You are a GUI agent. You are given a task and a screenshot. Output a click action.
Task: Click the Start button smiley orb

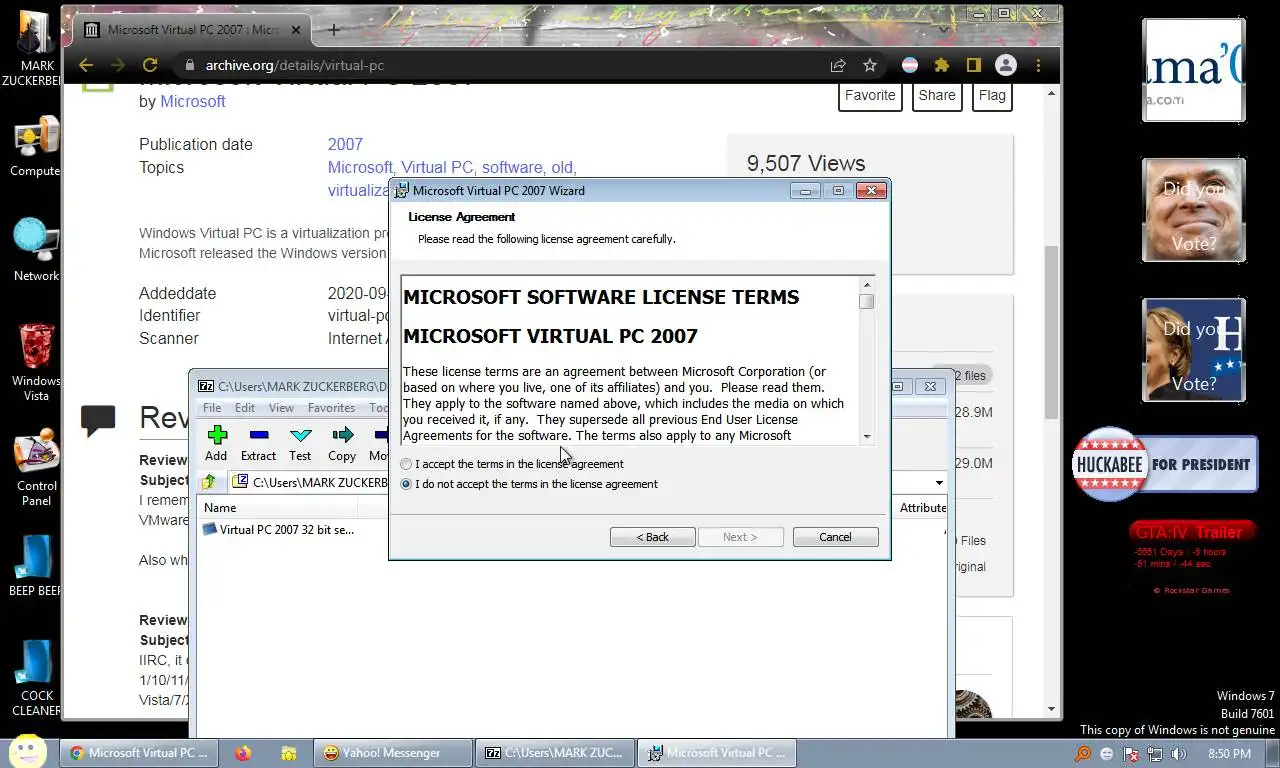28,752
